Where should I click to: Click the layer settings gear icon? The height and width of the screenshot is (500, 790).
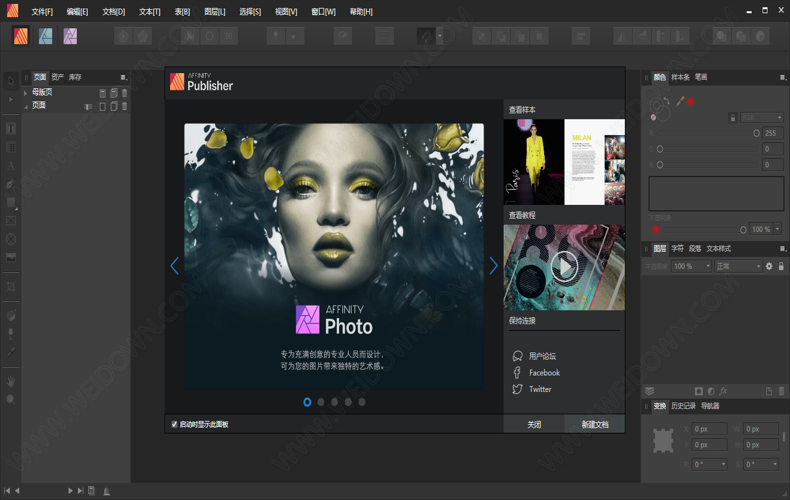[x=769, y=266]
